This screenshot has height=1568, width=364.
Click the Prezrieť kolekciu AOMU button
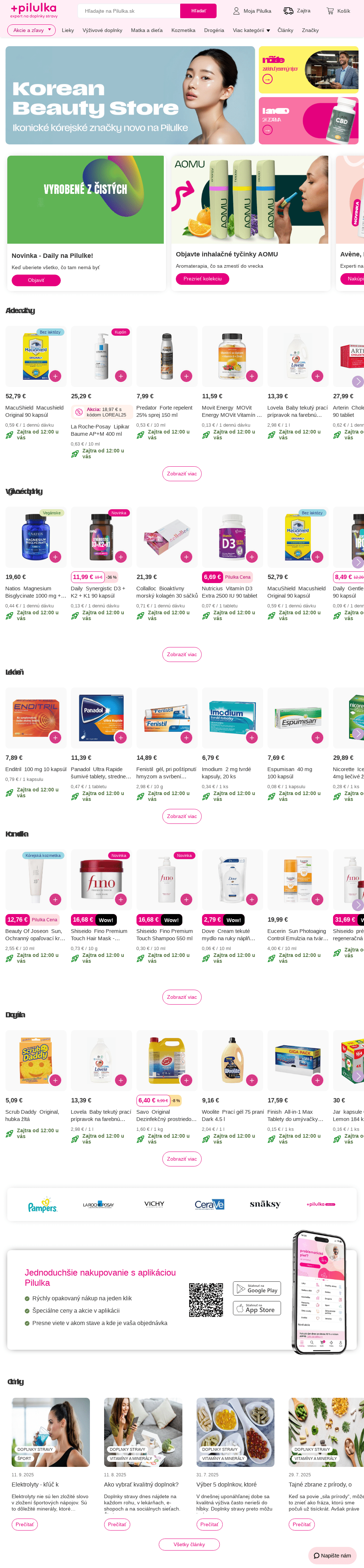203,279
